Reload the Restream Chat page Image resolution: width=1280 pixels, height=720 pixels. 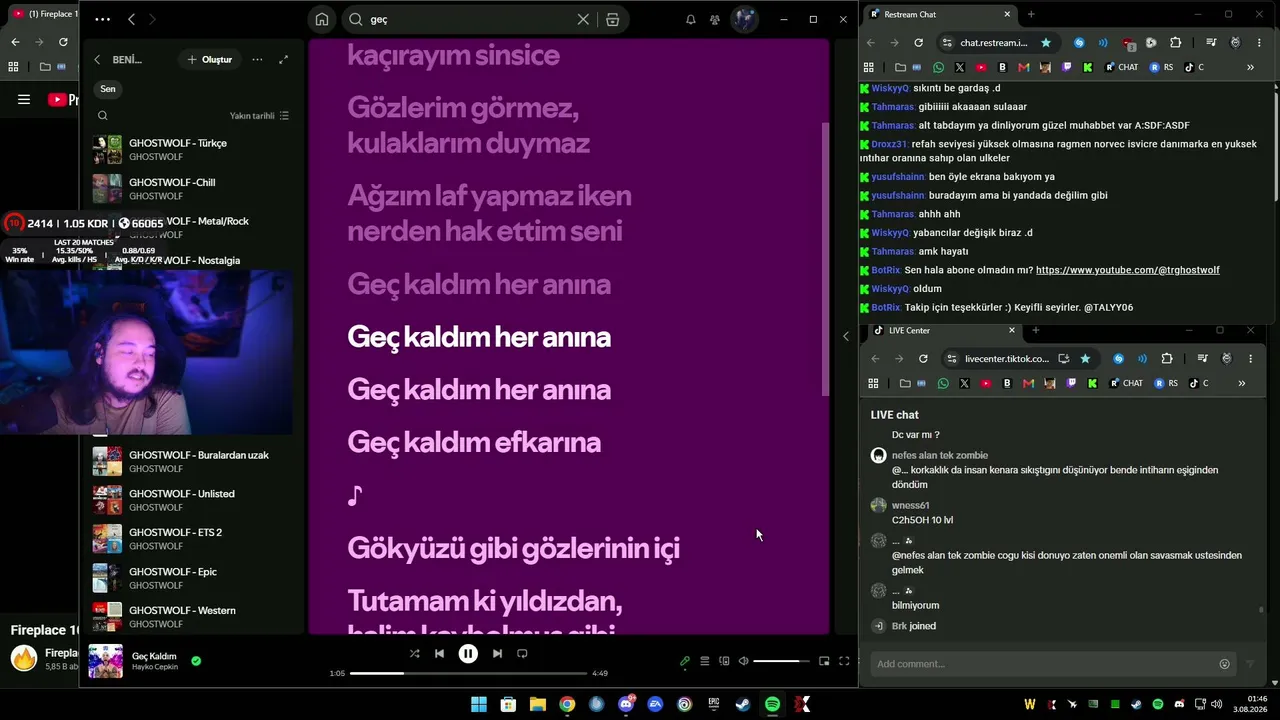pos(918,43)
